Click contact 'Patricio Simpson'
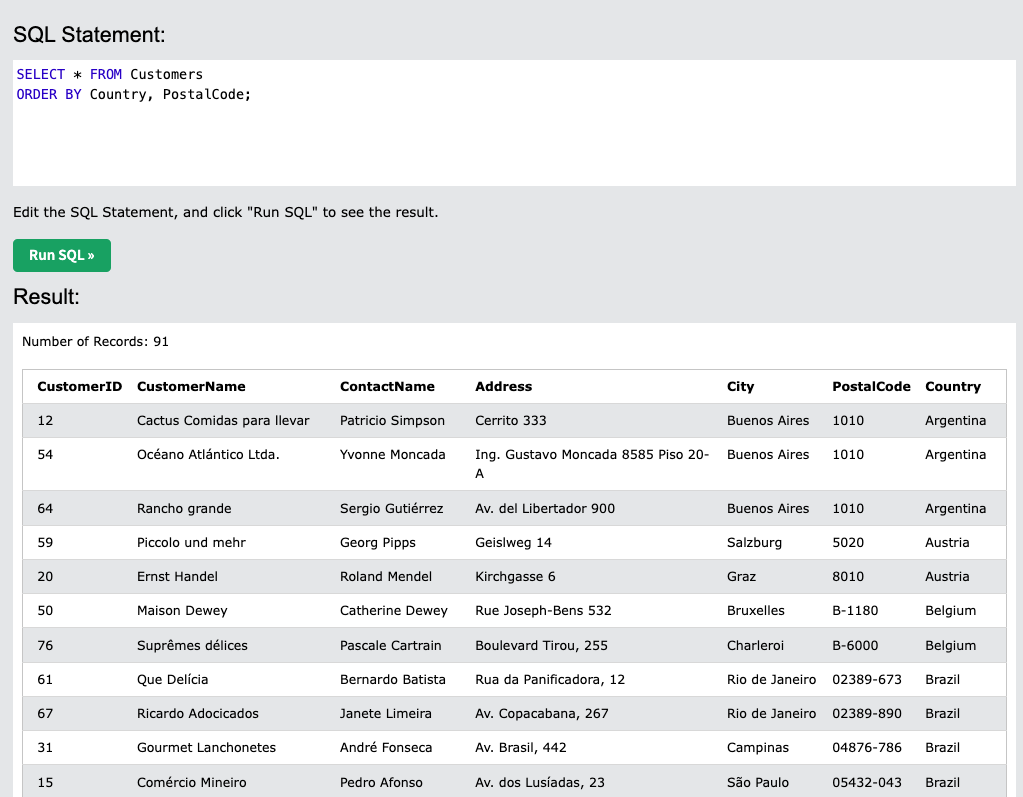The image size is (1023, 797). tap(392, 421)
